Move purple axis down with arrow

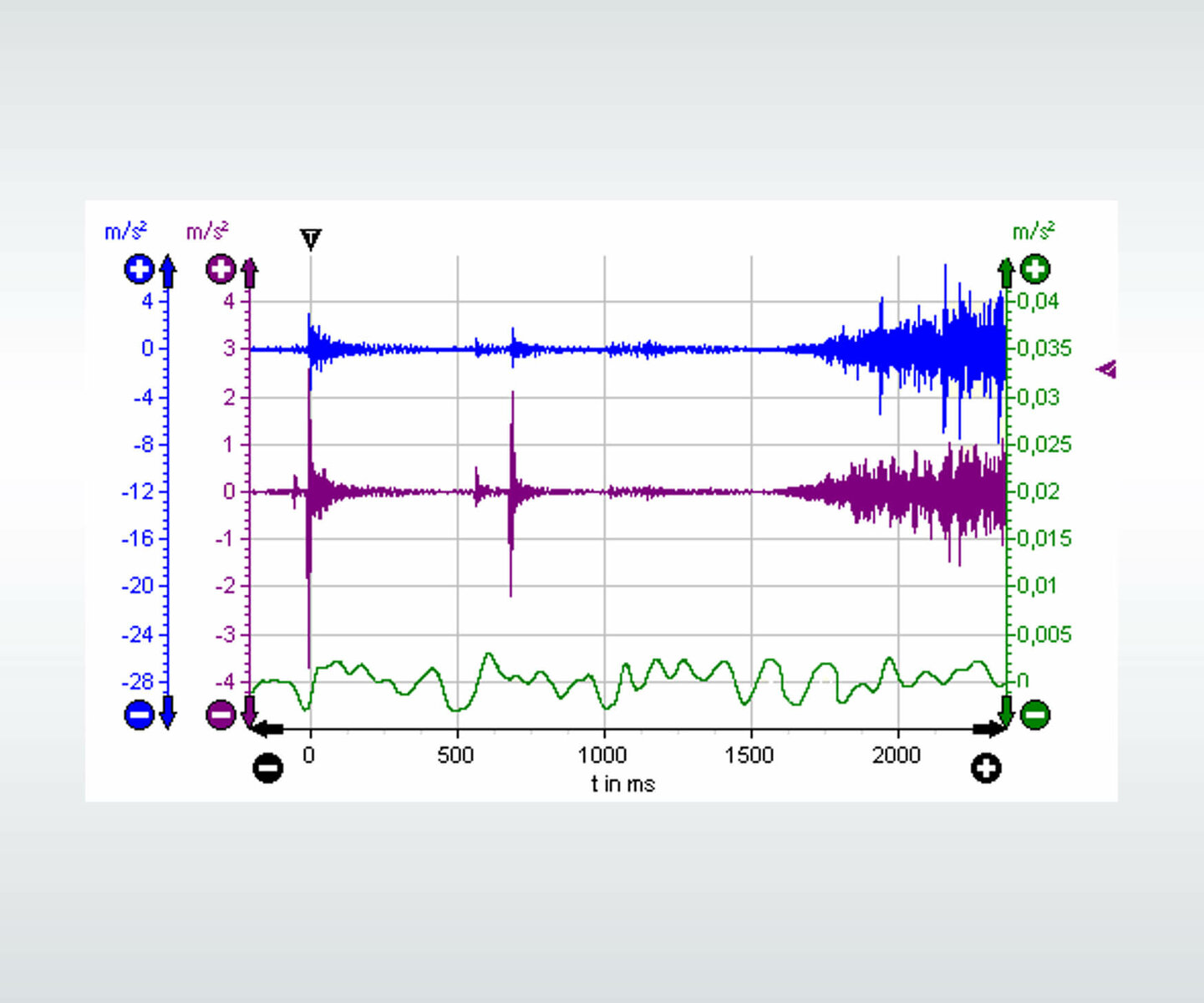tap(250, 711)
